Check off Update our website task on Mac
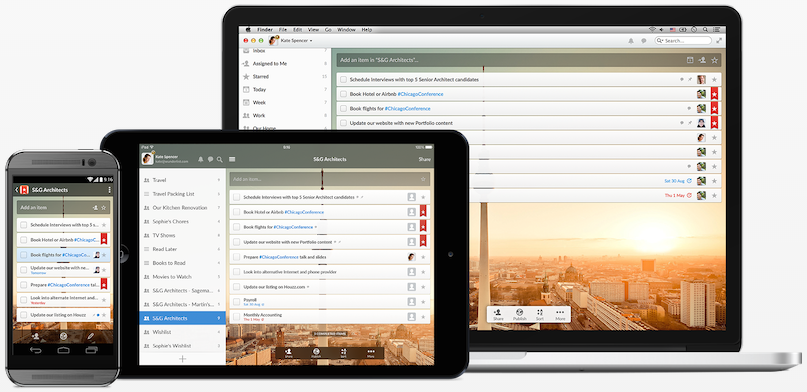 (x=343, y=123)
